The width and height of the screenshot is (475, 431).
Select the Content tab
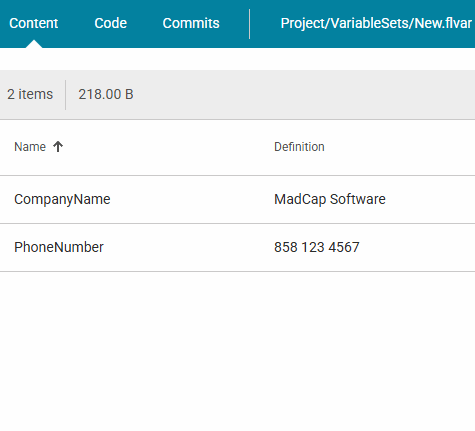34,23
